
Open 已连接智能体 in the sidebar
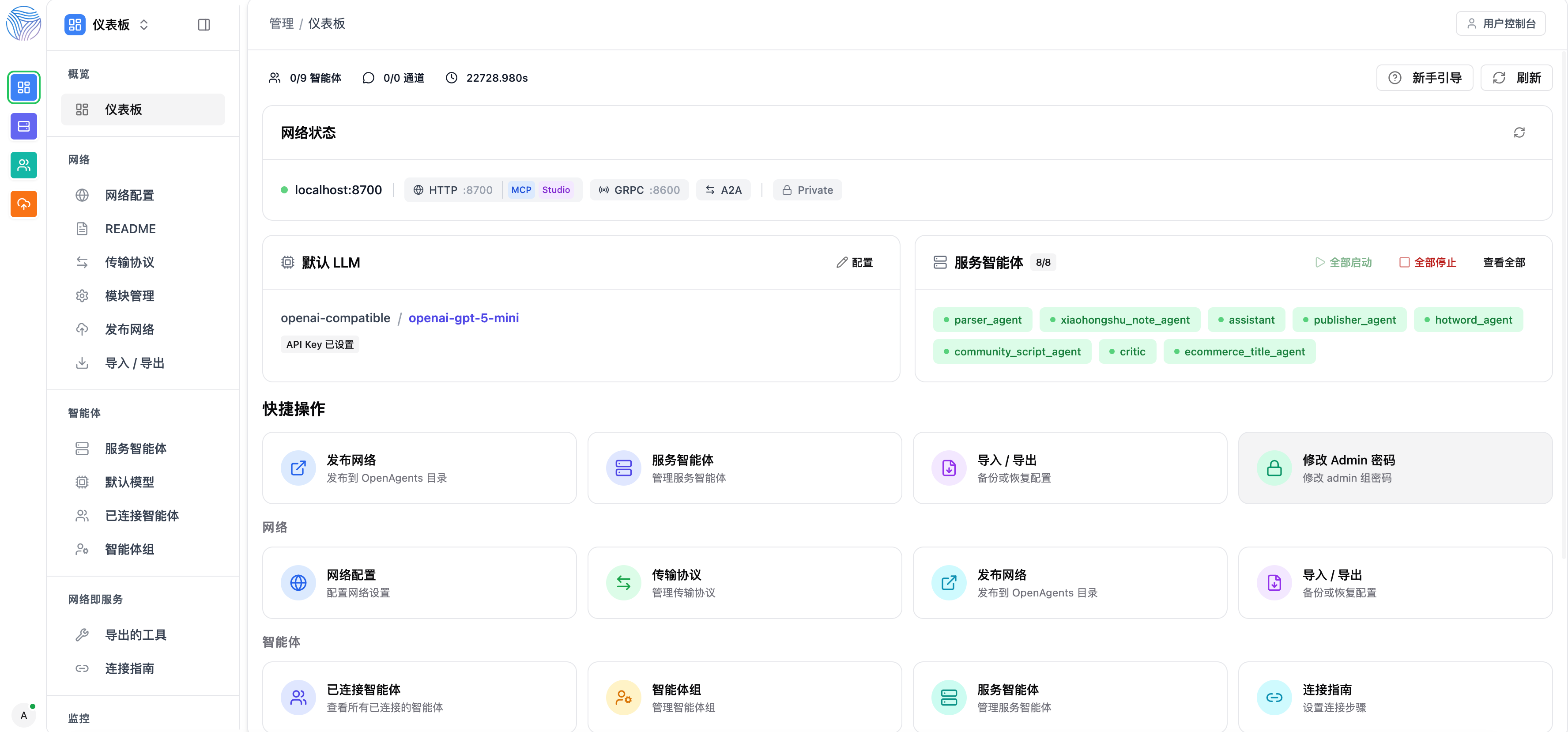[x=143, y=515]
